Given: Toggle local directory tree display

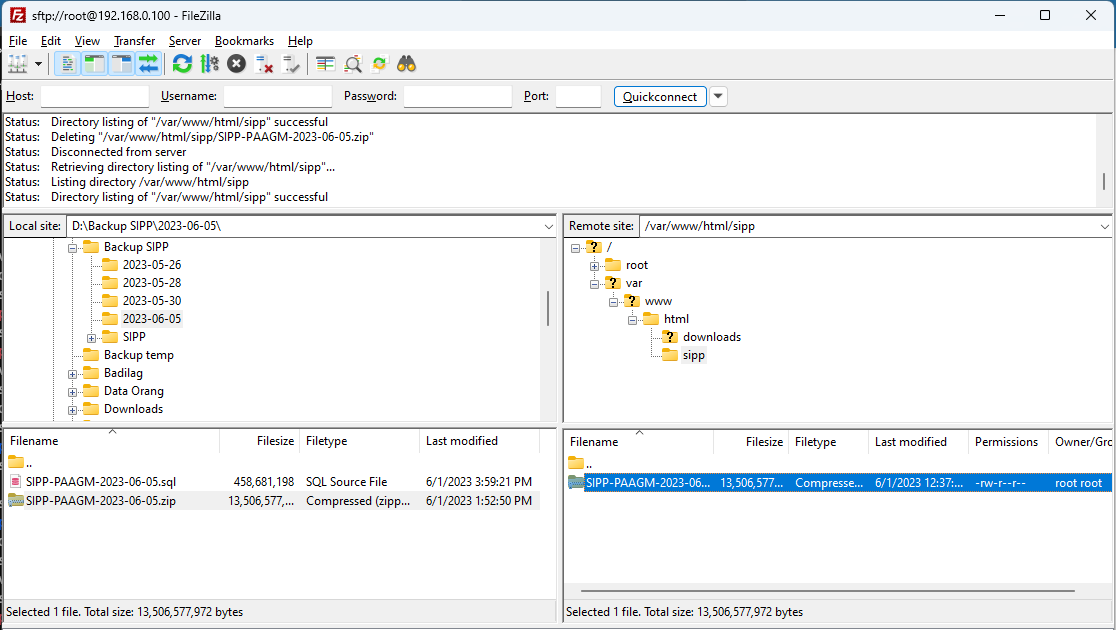Looking at the screenshot, I should 94,64.
